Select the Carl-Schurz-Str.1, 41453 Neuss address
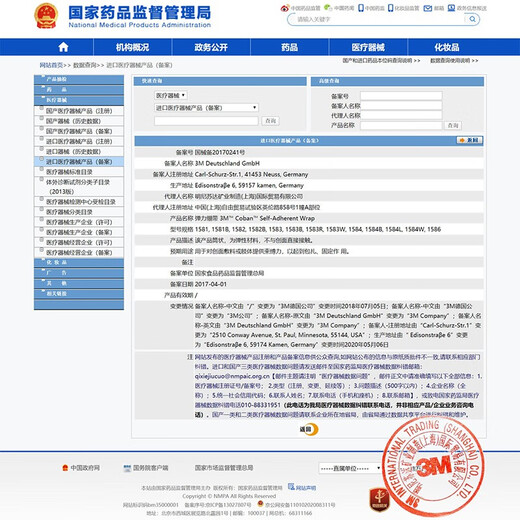Viewport: 520px width, 520px height. tap(251, 174)
